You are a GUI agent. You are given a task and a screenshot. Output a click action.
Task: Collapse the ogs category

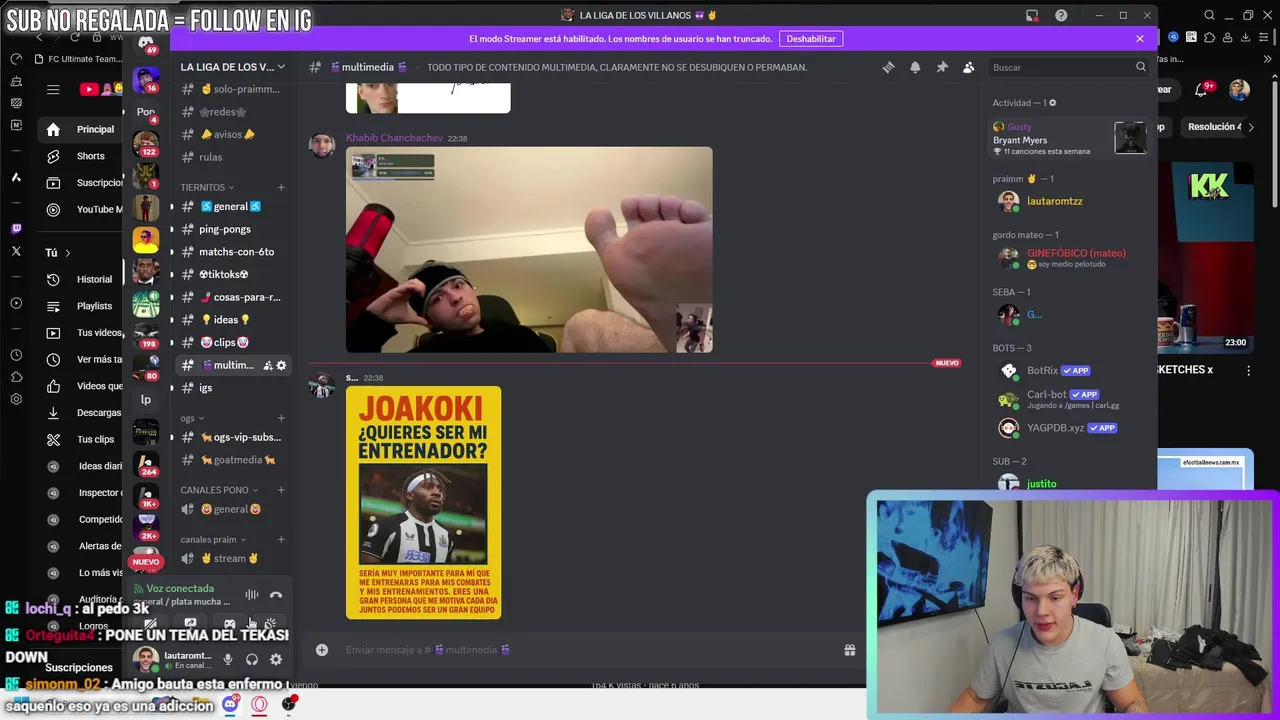(192, 418)
